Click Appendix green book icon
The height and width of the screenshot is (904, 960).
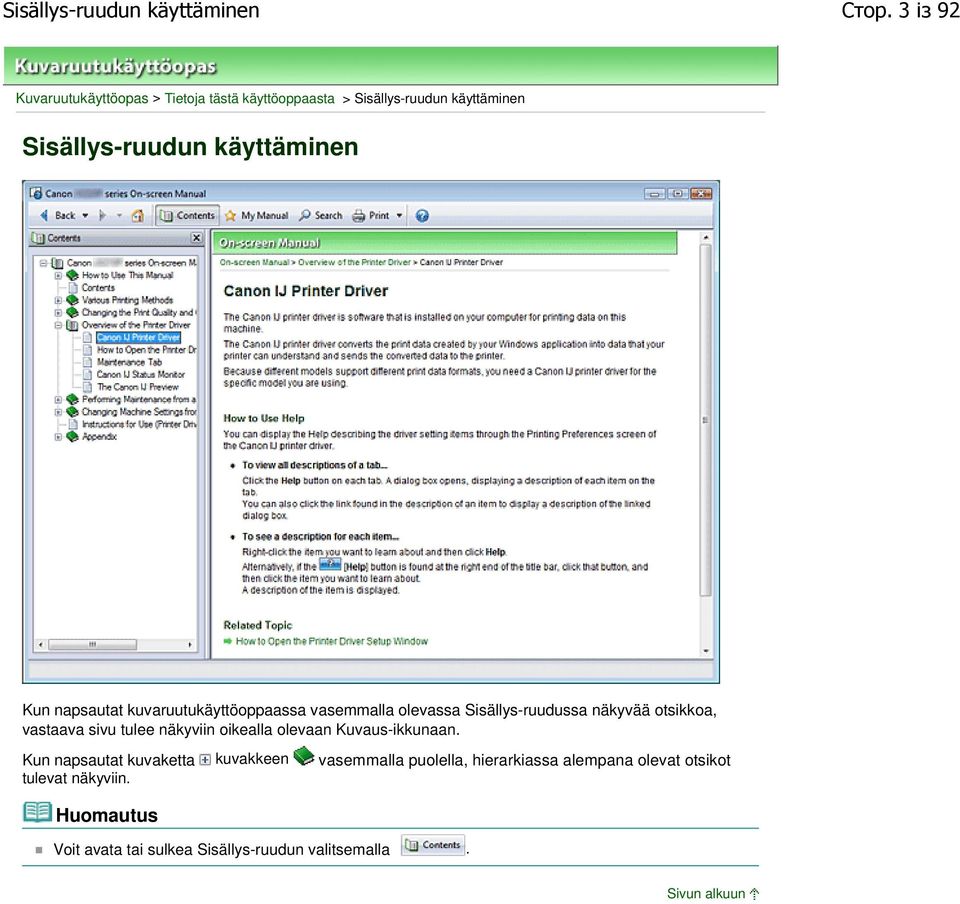[x=72, y=436]
